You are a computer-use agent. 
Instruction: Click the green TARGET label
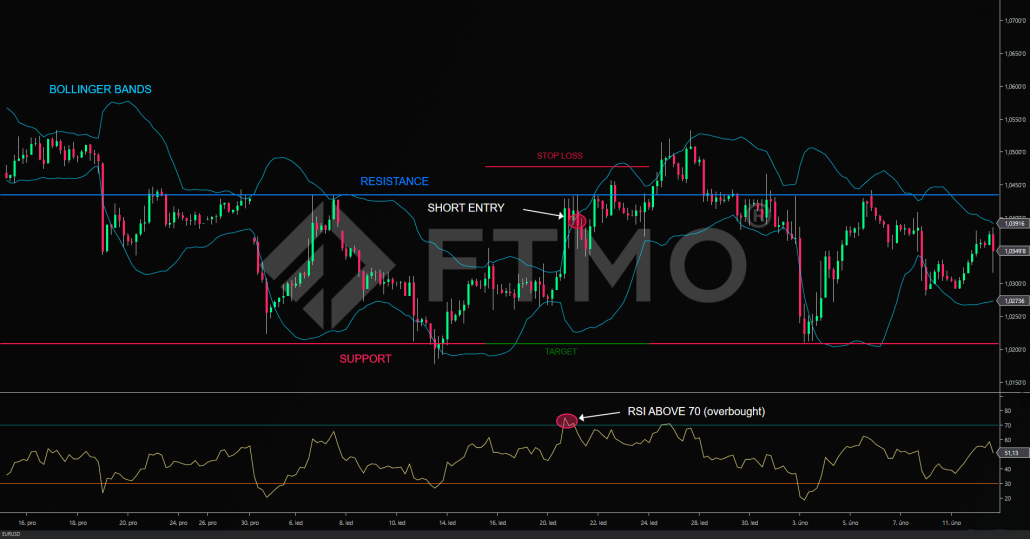pyautogui.click(x=560, y=352)
